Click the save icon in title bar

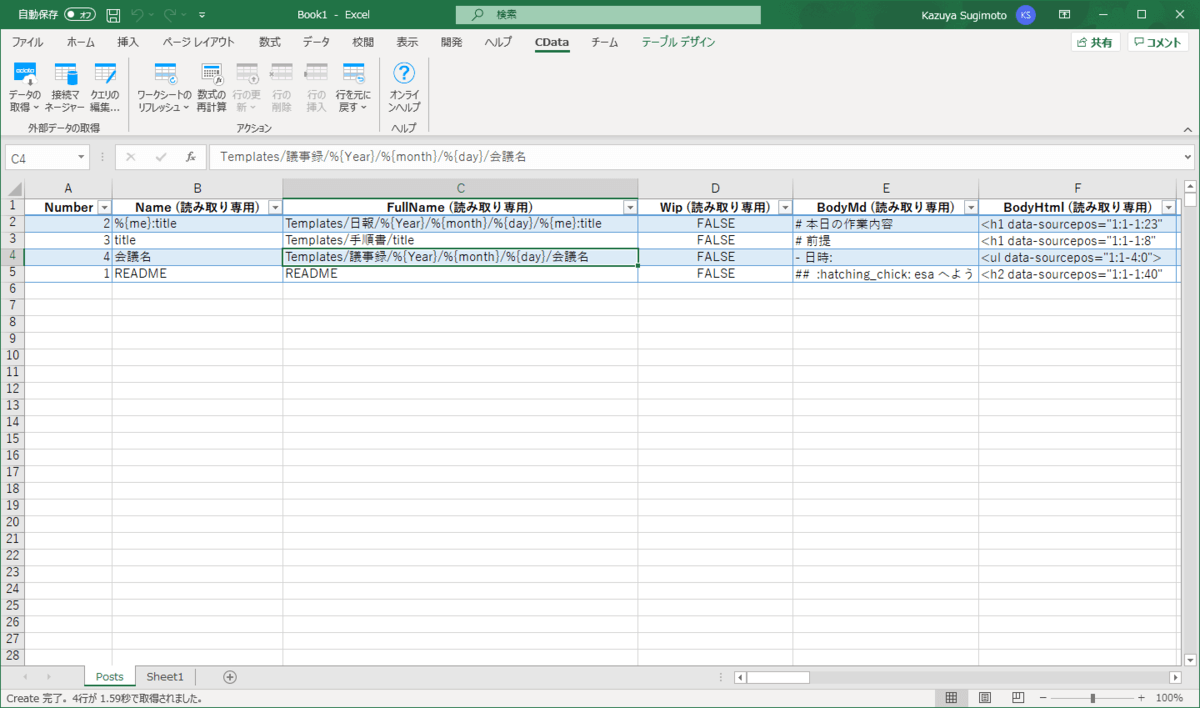tap(113, 15)
